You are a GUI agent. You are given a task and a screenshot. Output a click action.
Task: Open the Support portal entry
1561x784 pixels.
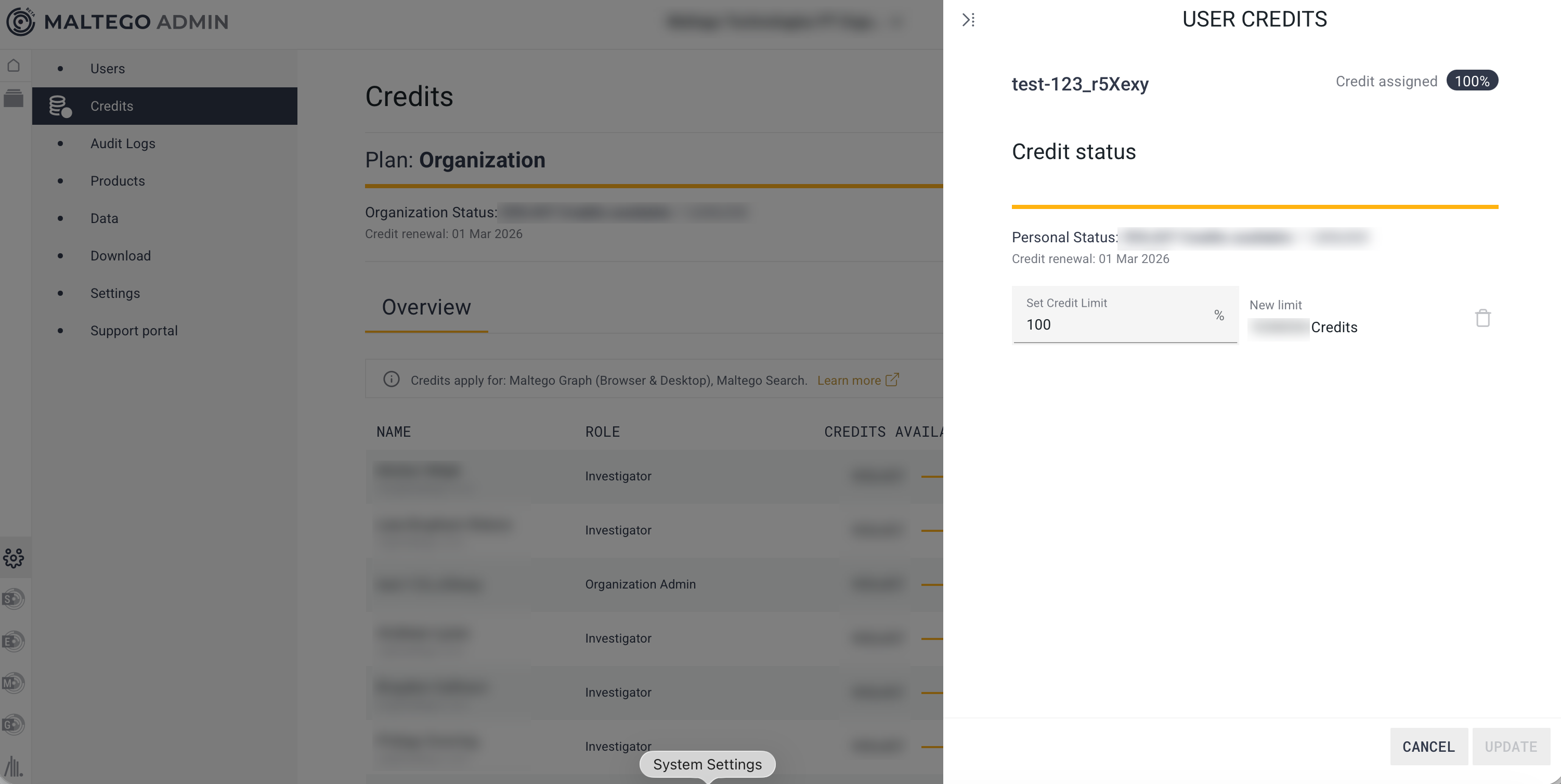click(134, 331)
